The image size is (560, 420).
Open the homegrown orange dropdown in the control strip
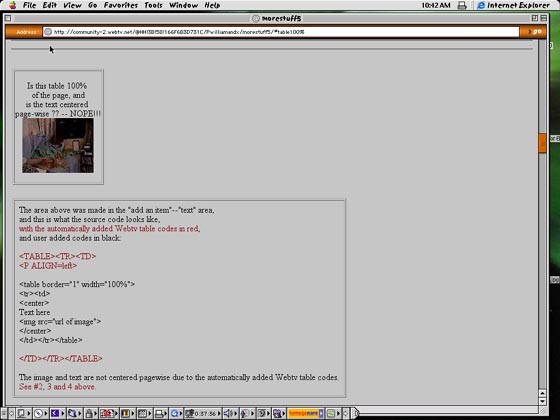pyautogui.click(x=306, y=414)
